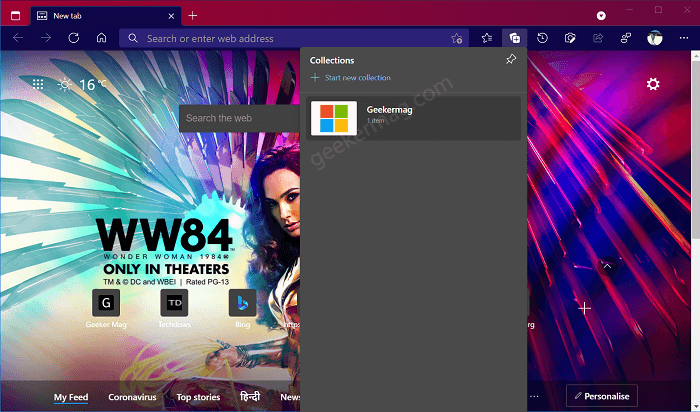The image size is (700, 412).
Task: Select the Top stories tab
Action: point(198,397)
